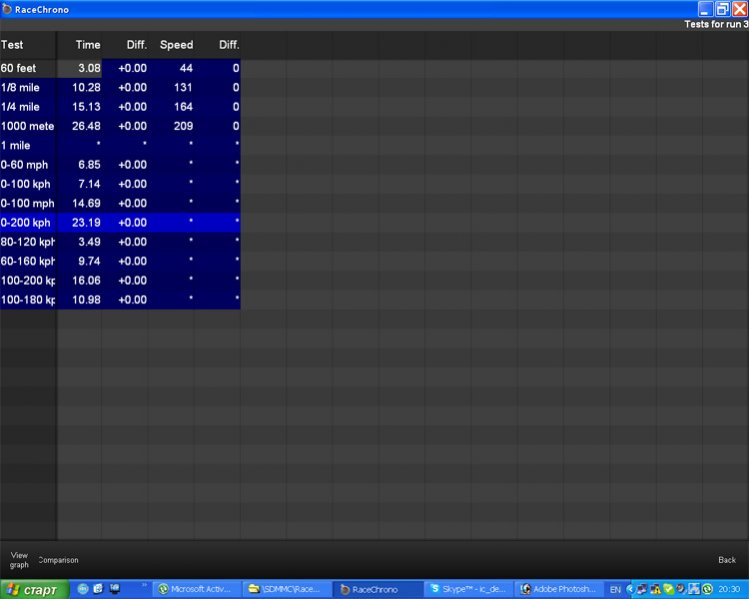This screenshot has height=599, width=749.
Task: Click the RaceChrono taskbar button
Action: 377,589
